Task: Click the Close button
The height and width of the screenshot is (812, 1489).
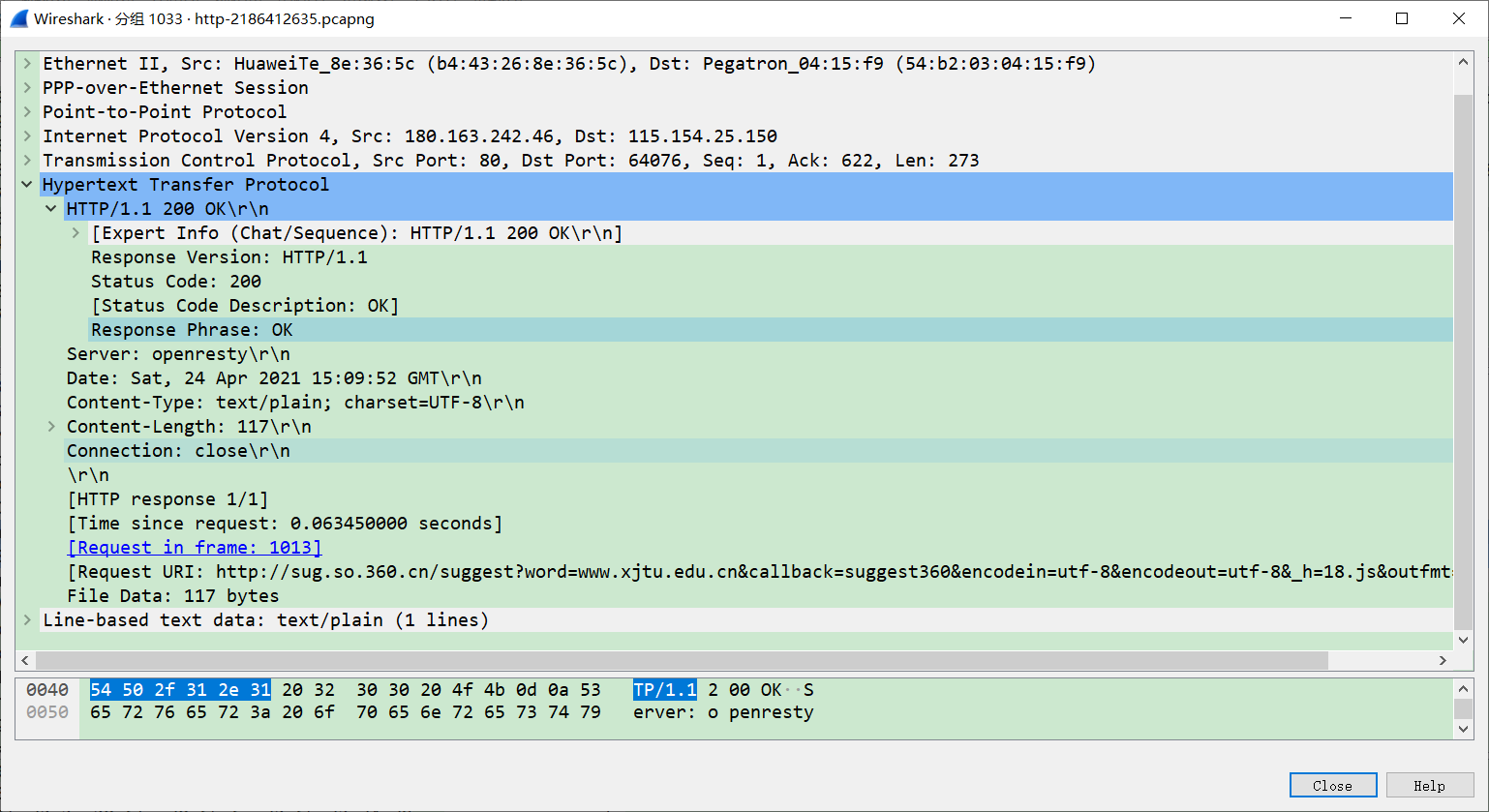Action: [1333, 785]
